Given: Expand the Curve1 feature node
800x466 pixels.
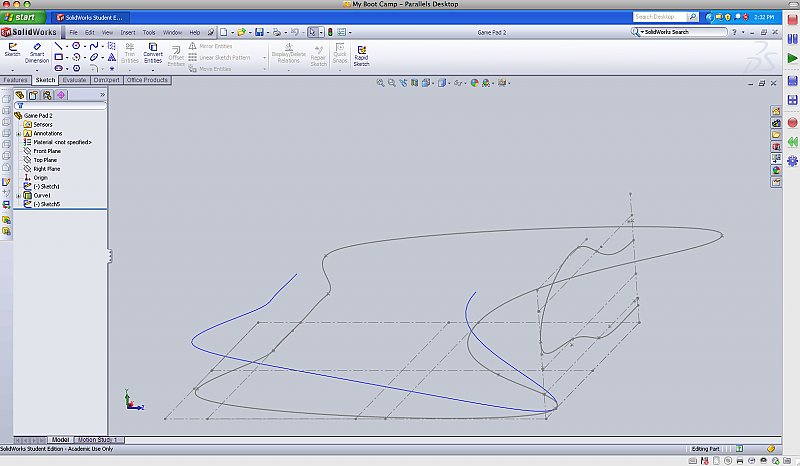Looking at the screenshot, I should (19, 195).
